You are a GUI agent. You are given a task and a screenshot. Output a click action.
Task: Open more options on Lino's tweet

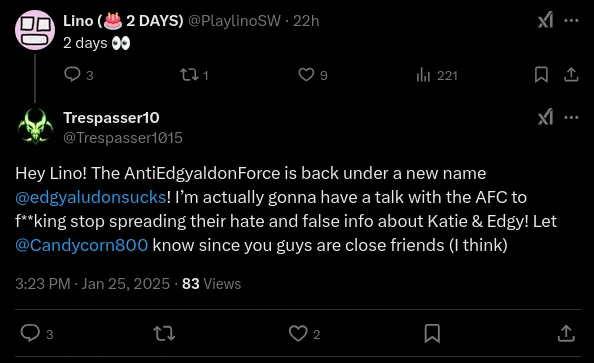click(571, 20)
